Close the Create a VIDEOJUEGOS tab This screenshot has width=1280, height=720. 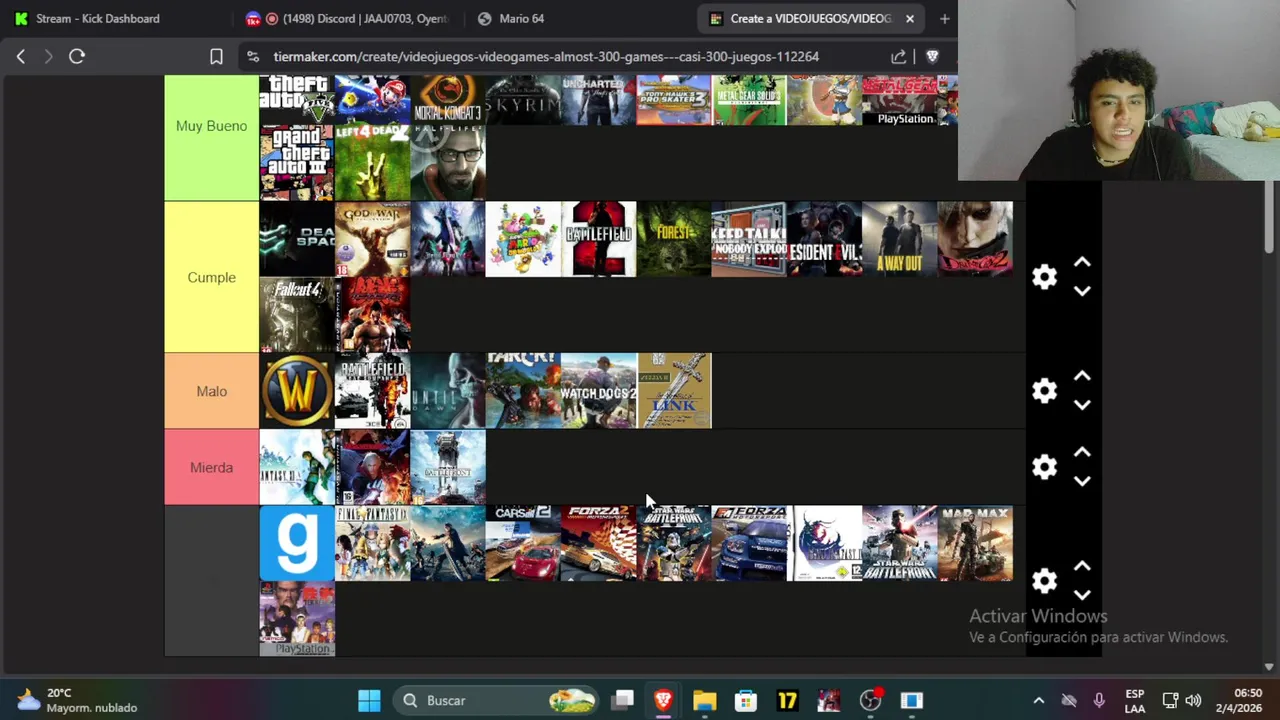click(x=909, y=18)
